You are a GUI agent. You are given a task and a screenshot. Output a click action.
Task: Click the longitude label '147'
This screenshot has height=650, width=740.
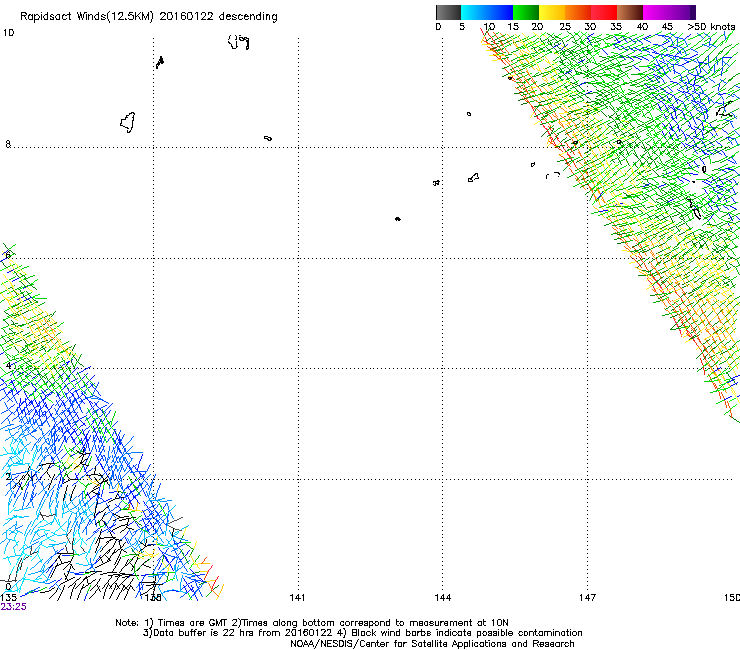(x=587, y=598)
